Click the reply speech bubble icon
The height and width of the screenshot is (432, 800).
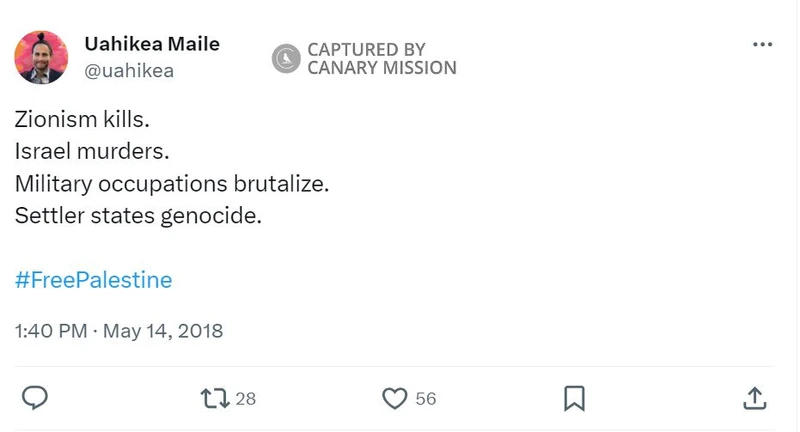pyautogui.click(x=35, y=398)
